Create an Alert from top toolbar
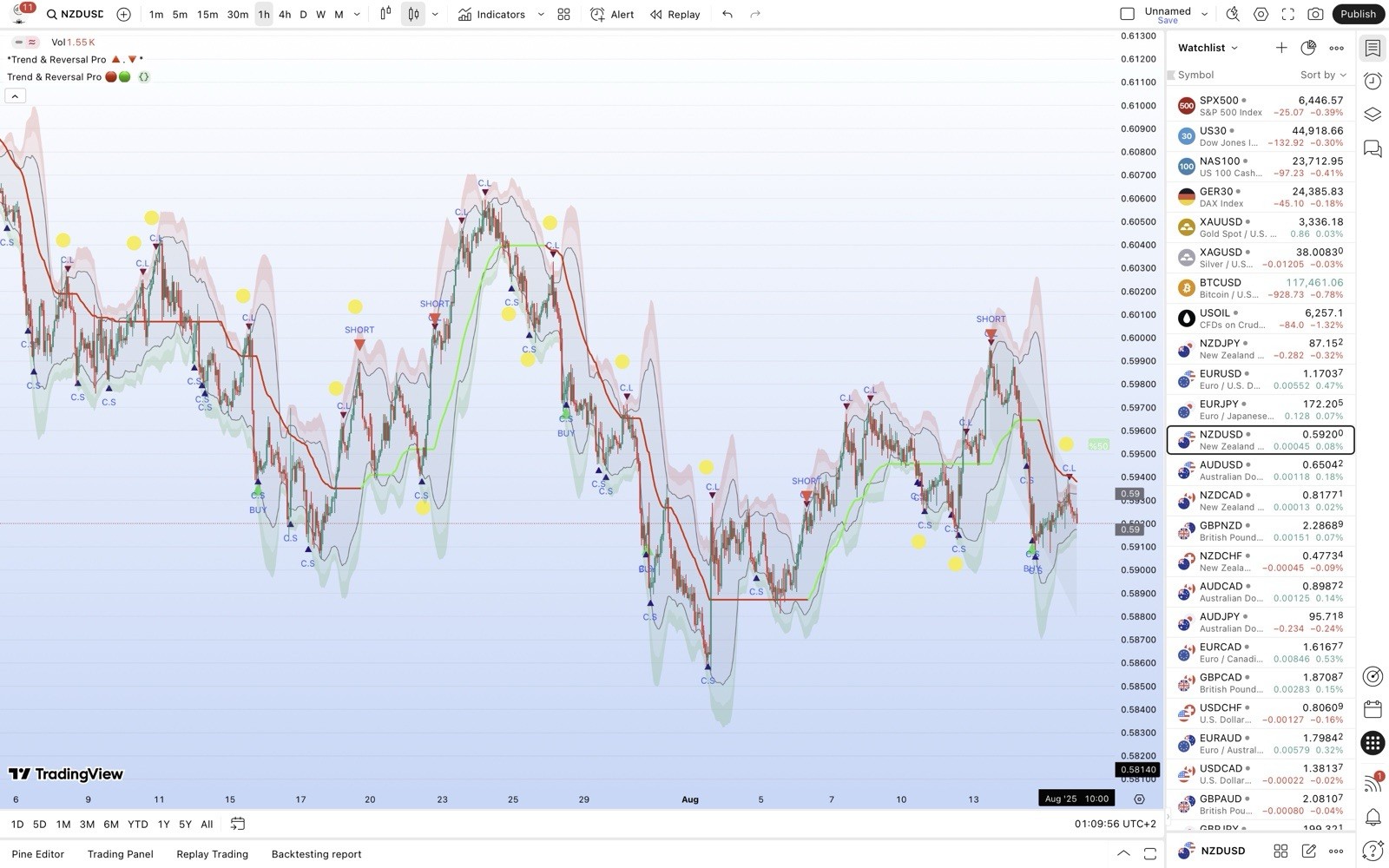This screenshot has width=1389, height=868. click(x=612, y=14)
